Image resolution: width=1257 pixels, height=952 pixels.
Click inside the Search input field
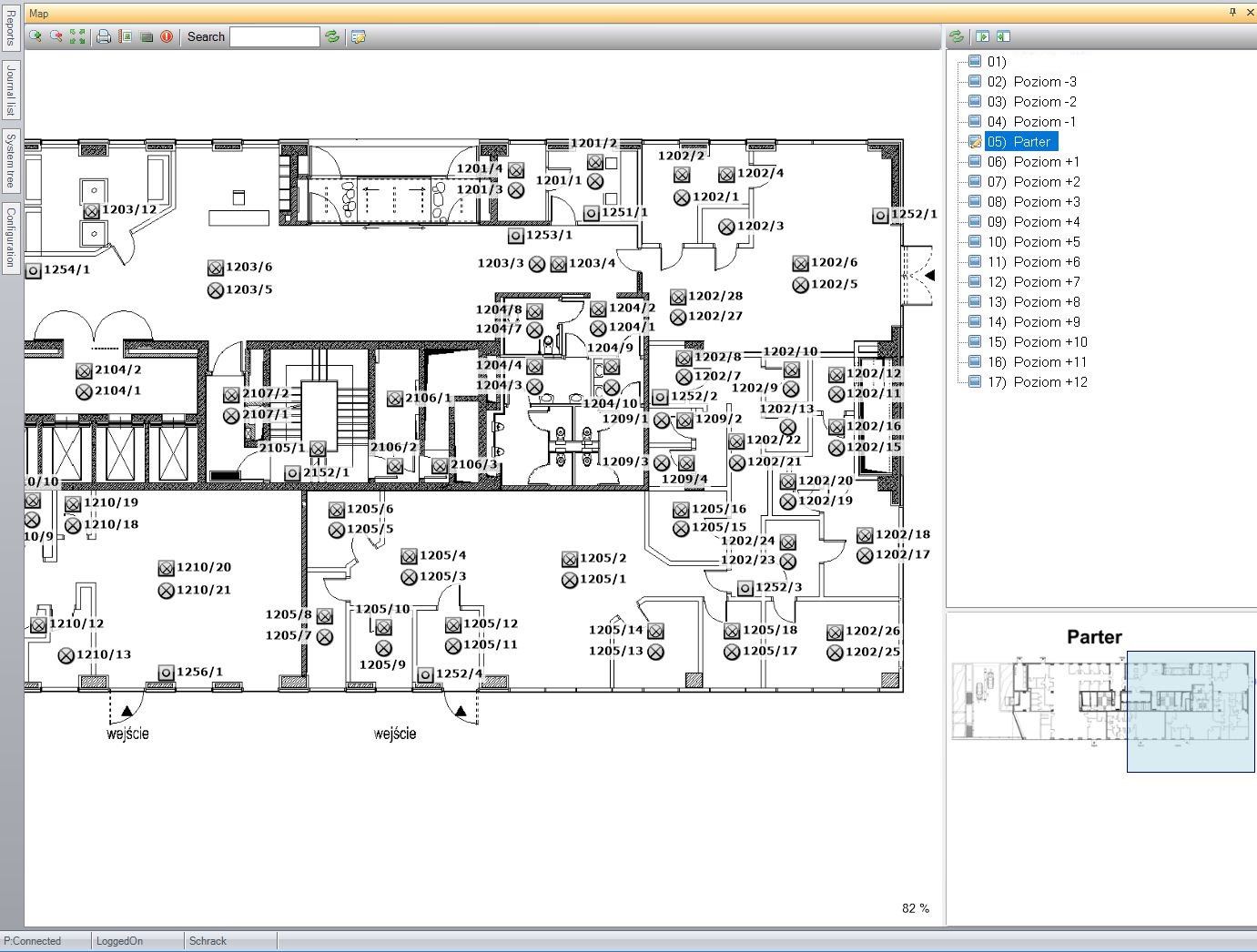(x=274, y=36)
